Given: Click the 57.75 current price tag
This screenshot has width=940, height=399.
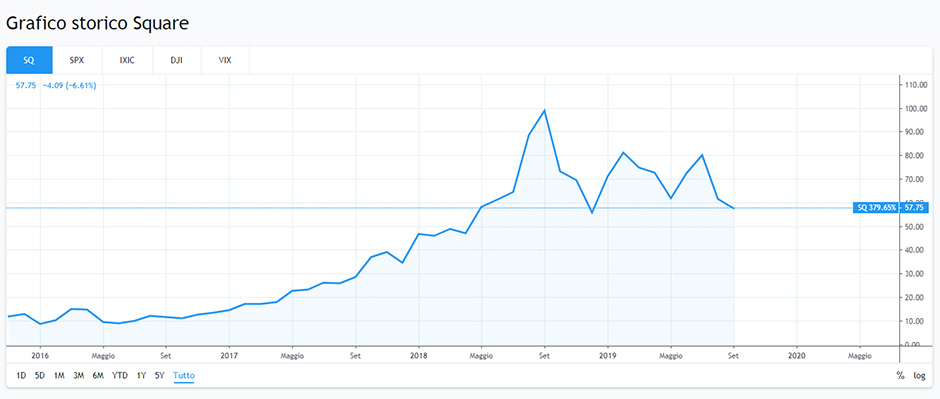Looking at the screenshot, I should pyautogui.click(x=915, y=208).
